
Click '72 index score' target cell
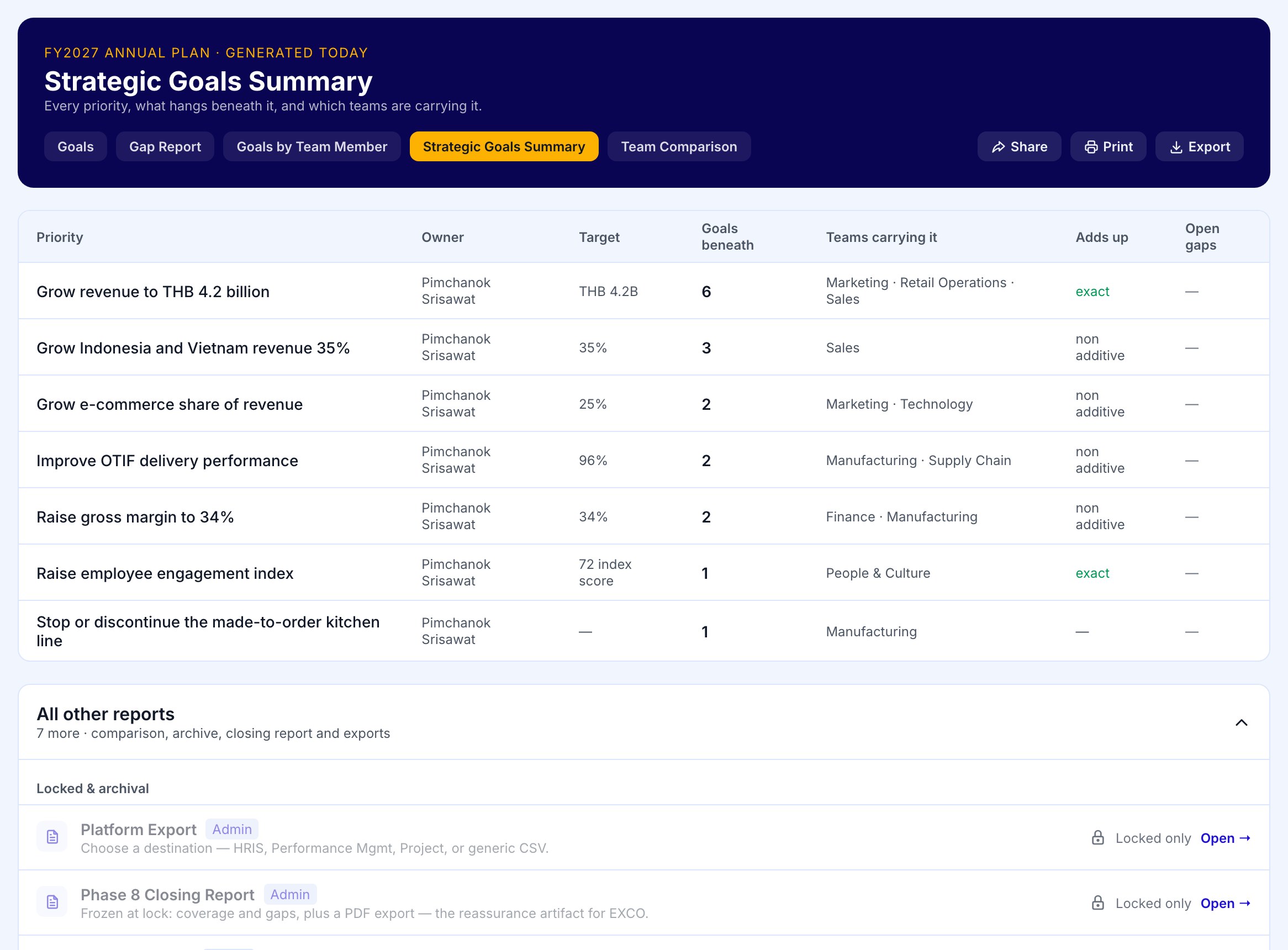click(605, 572)
